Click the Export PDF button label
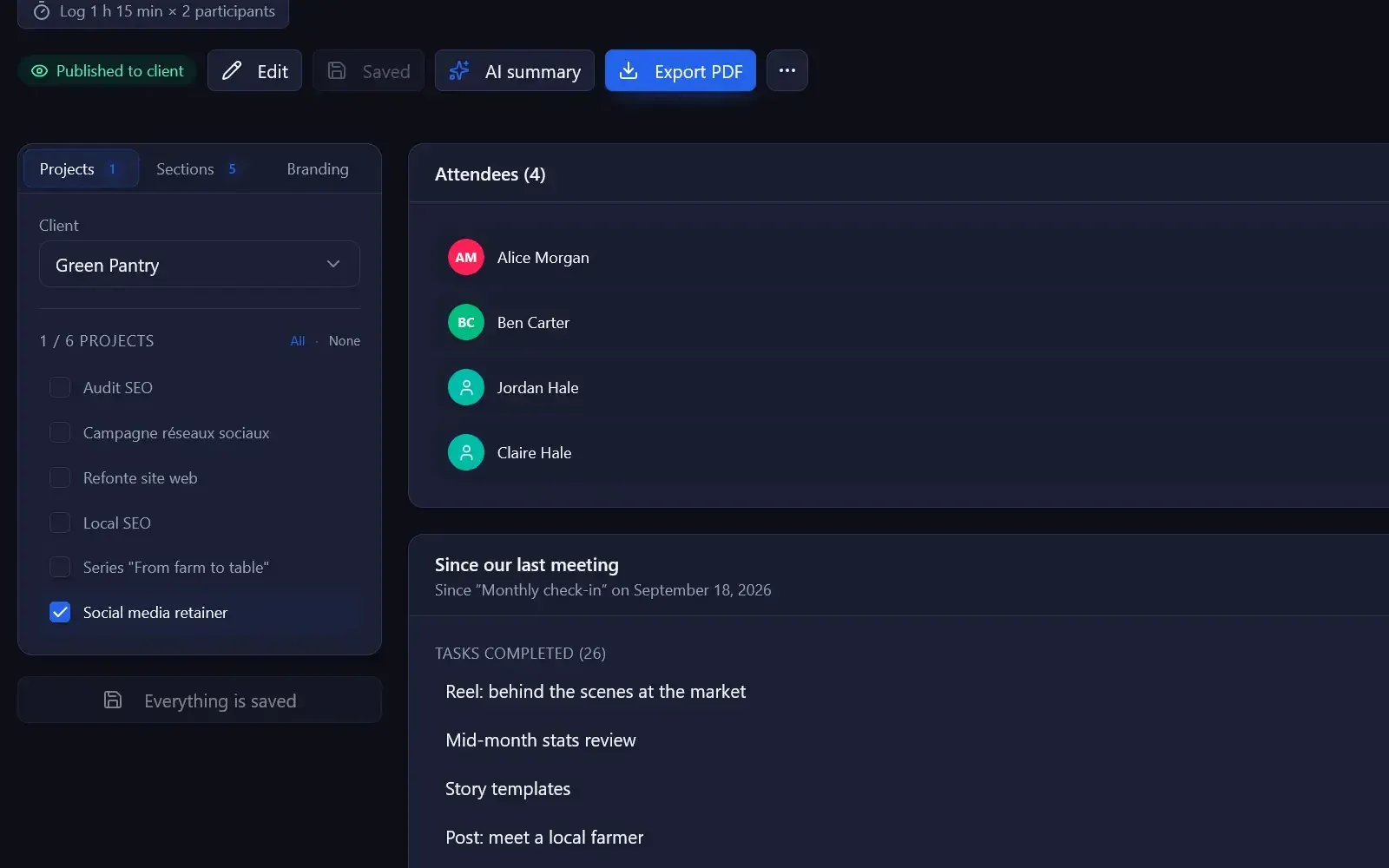The width and height of the screenshot is (1389, 868). [699, 72]
